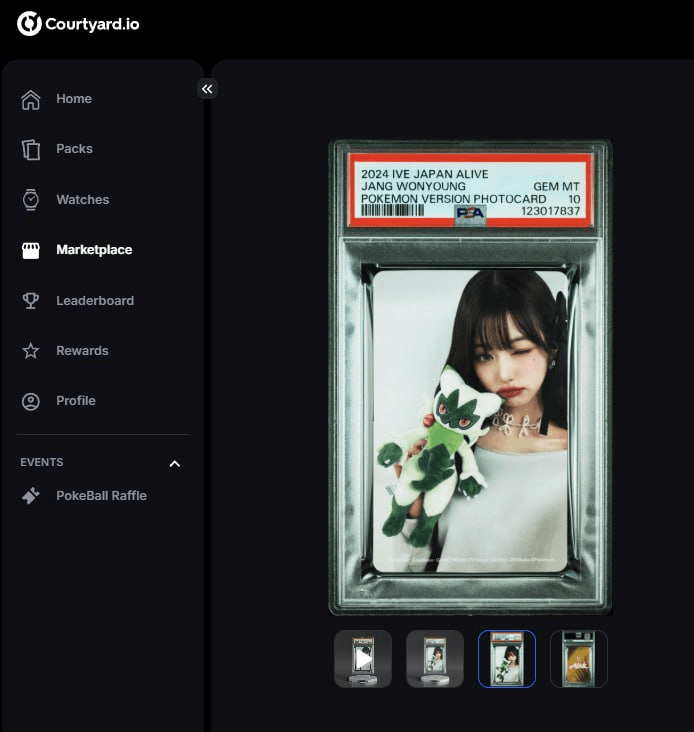The height and width of the screenshot is (732, 694).
Task: Open the PokeBall Raffle event
Action: pyautogui.click(x=103, y=495)
